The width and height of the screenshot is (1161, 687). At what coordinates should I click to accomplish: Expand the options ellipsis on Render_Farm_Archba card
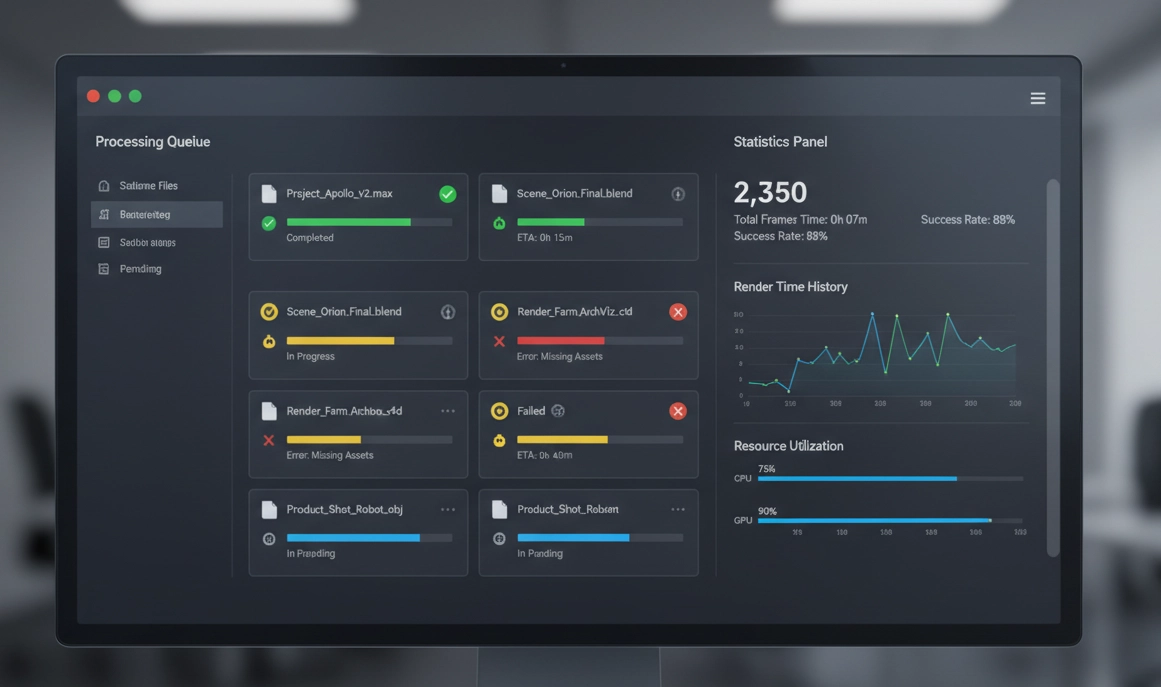pyautogui.click(x=448, y=411)
